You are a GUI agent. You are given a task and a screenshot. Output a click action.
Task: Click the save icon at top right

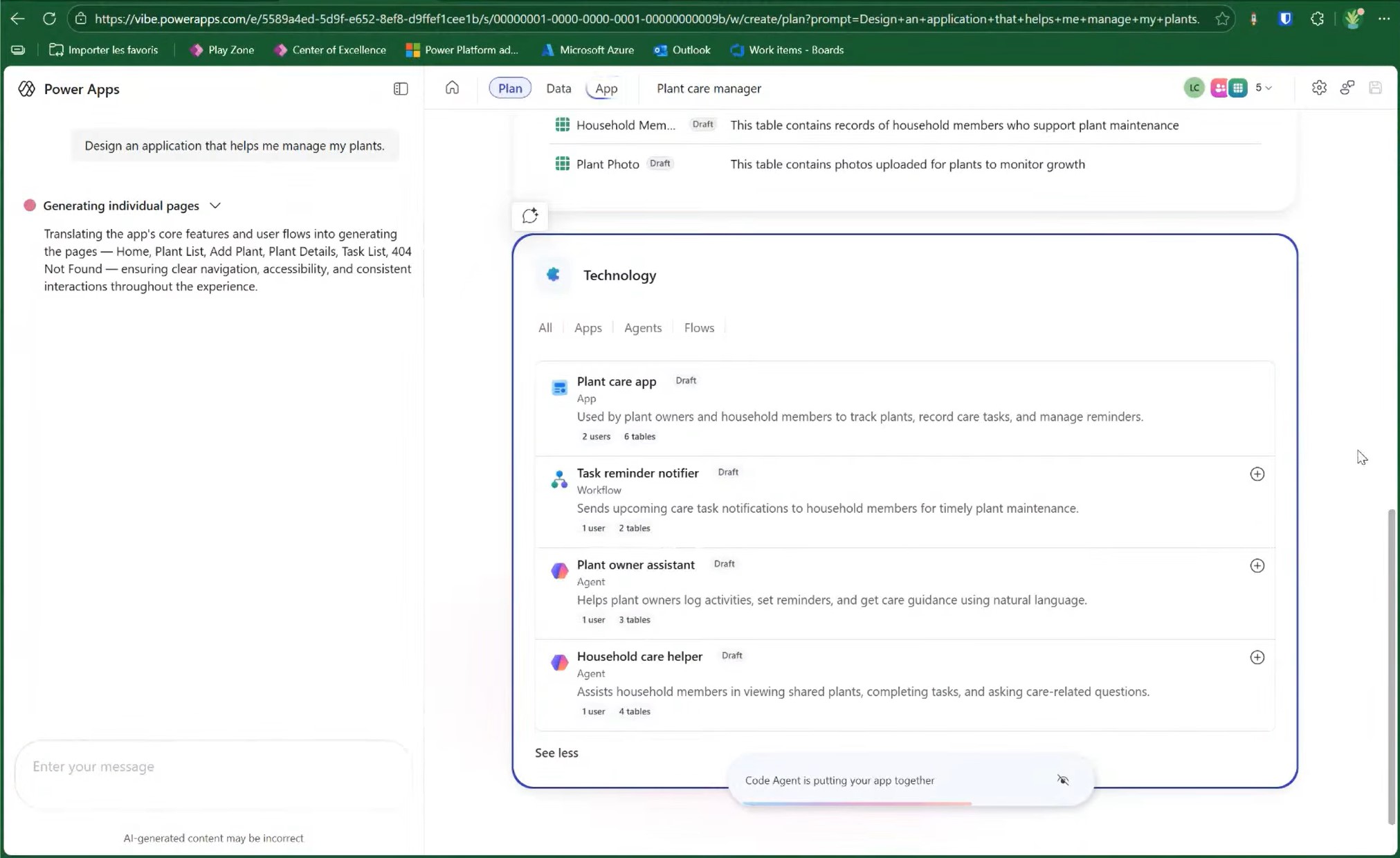(1375, 88)
